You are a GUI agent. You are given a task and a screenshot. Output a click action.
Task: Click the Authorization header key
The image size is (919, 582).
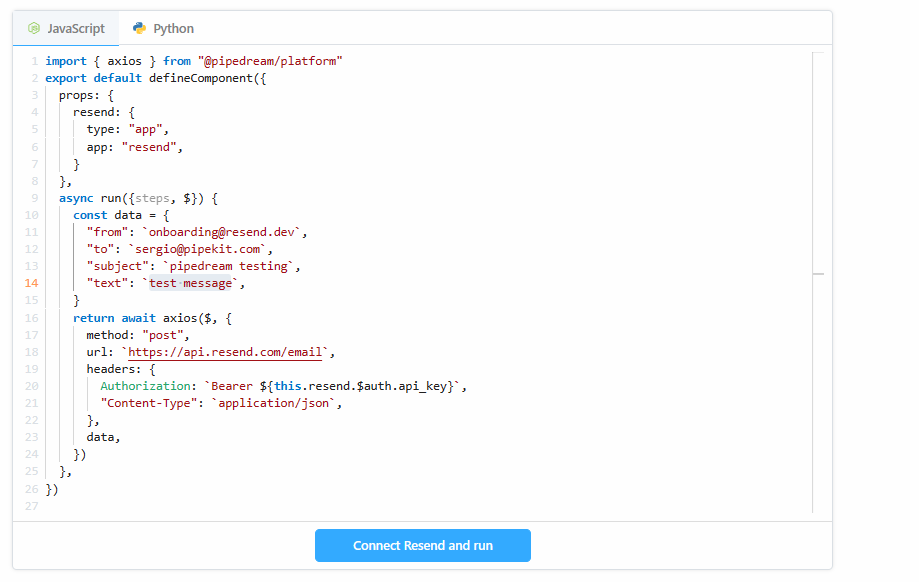tap(145, 386)
